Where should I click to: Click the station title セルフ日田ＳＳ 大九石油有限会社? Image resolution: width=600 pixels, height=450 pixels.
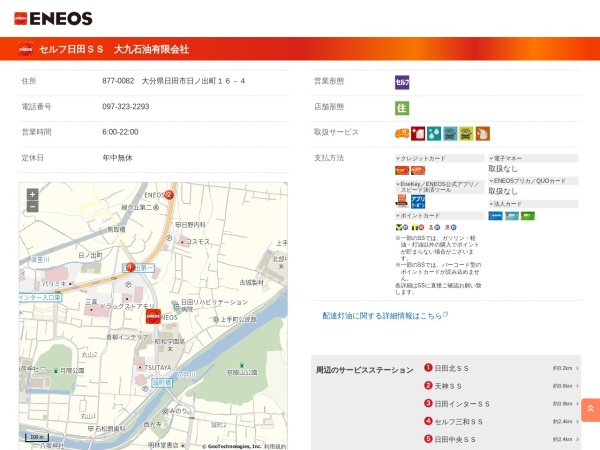pos(114,49)
